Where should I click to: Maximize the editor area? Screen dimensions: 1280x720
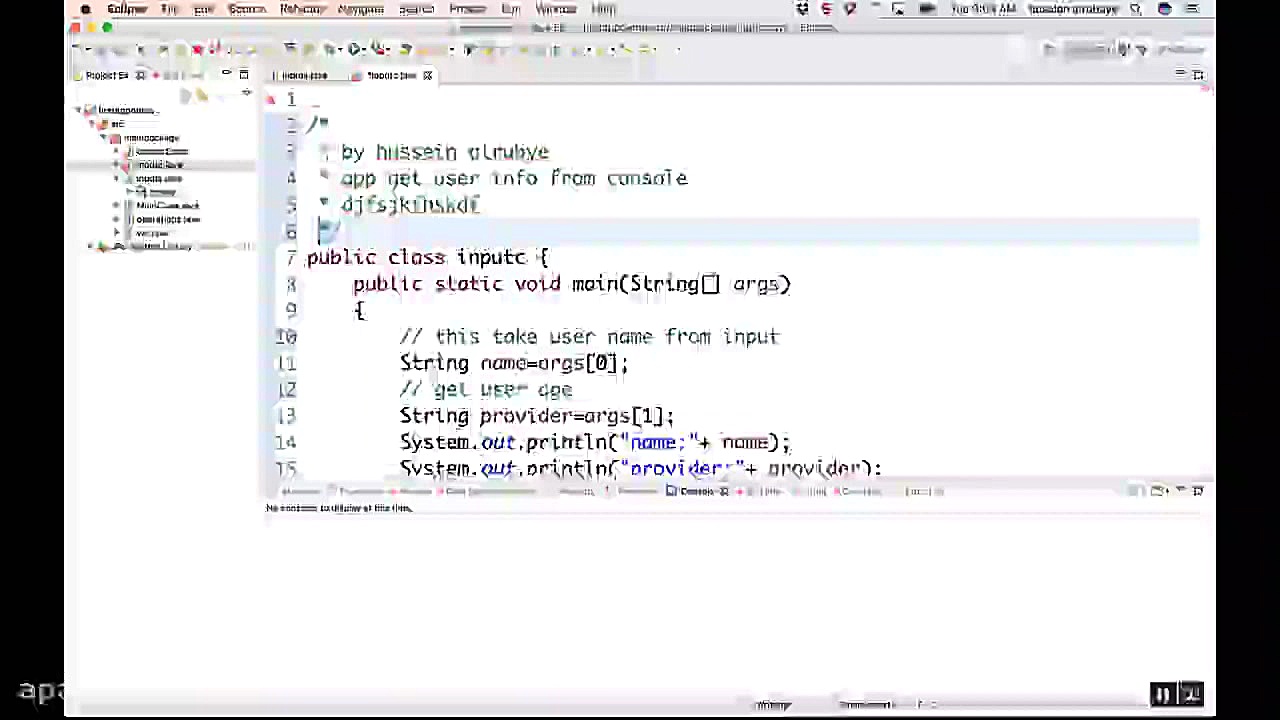tap(1198, 75)
